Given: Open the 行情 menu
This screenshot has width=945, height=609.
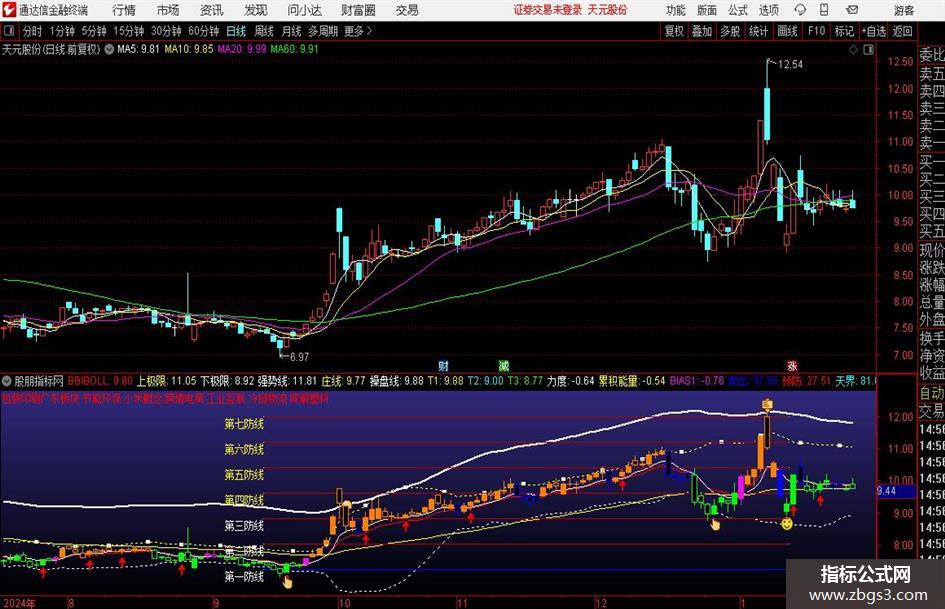Looking at the screenshot, I should 124,10.
